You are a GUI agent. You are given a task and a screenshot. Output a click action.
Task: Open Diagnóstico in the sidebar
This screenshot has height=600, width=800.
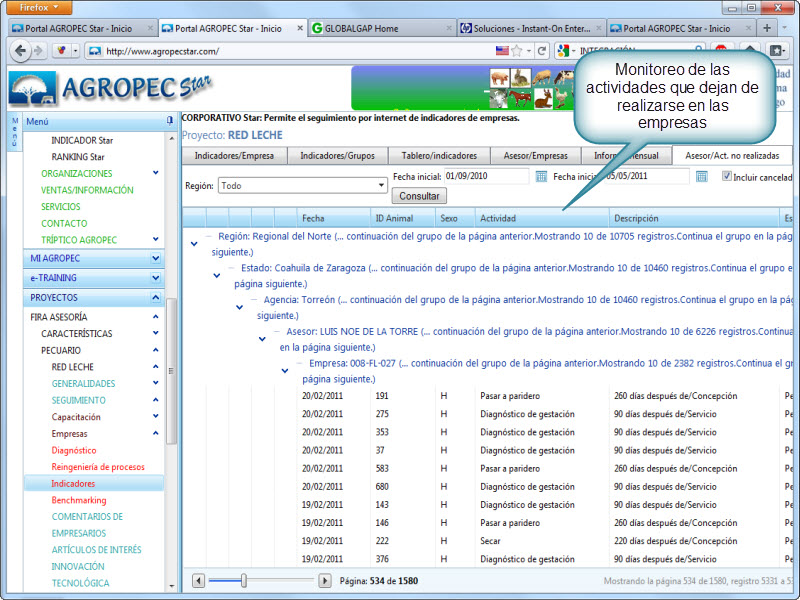tap(73, 450)
